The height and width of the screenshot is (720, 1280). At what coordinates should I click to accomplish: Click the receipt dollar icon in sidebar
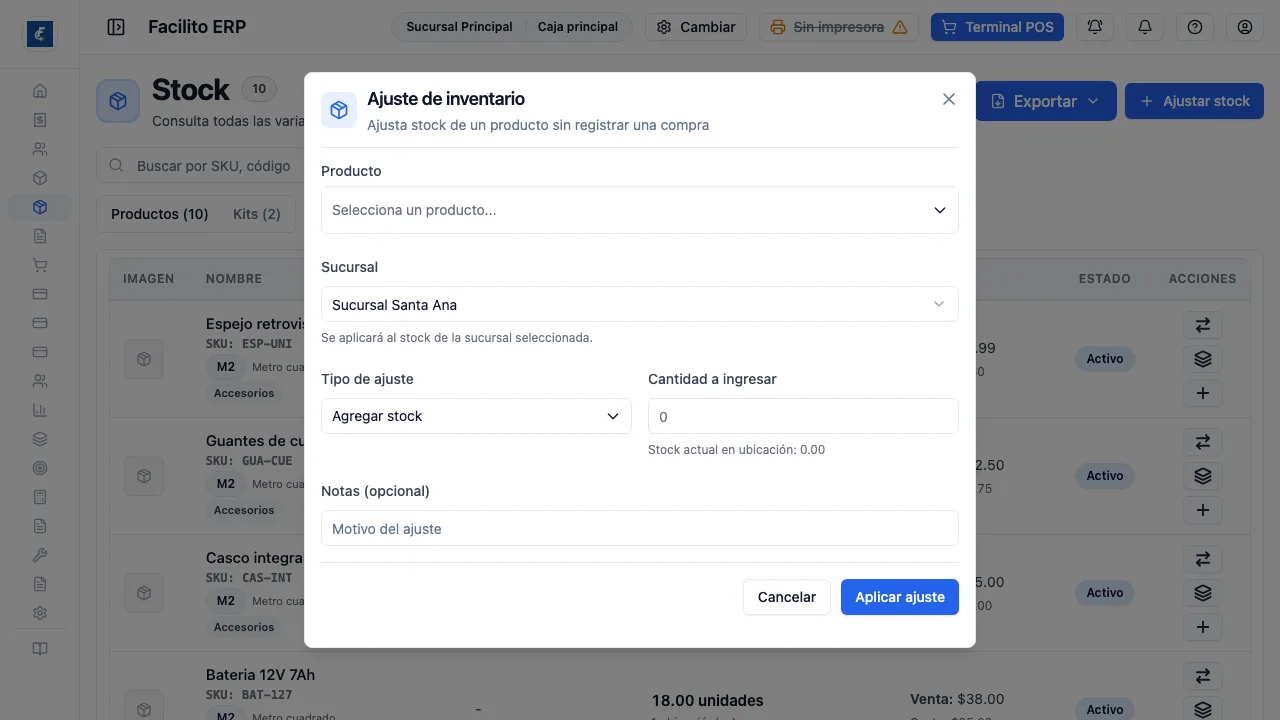click(40, 120)
